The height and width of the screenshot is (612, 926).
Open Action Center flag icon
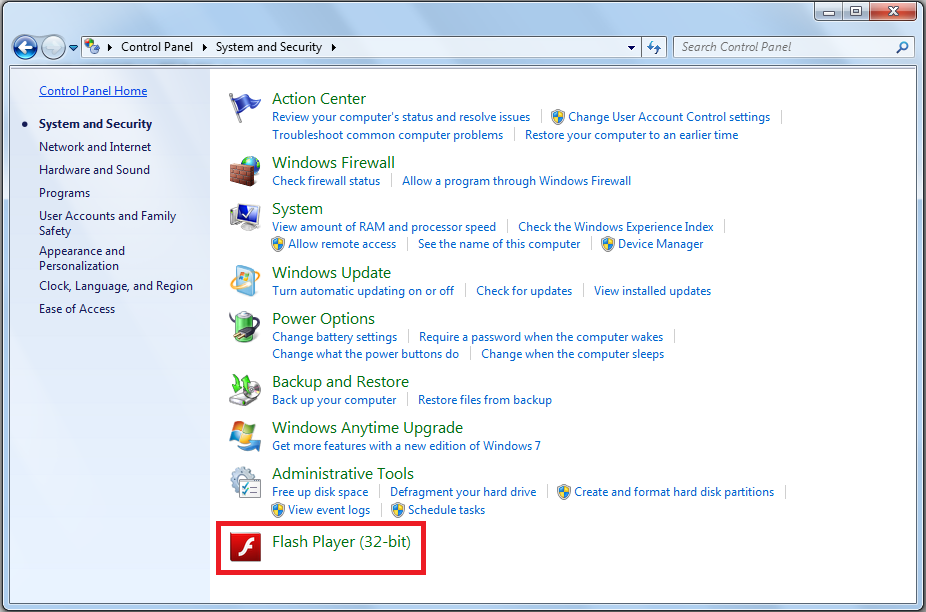(x=244, y=108)
